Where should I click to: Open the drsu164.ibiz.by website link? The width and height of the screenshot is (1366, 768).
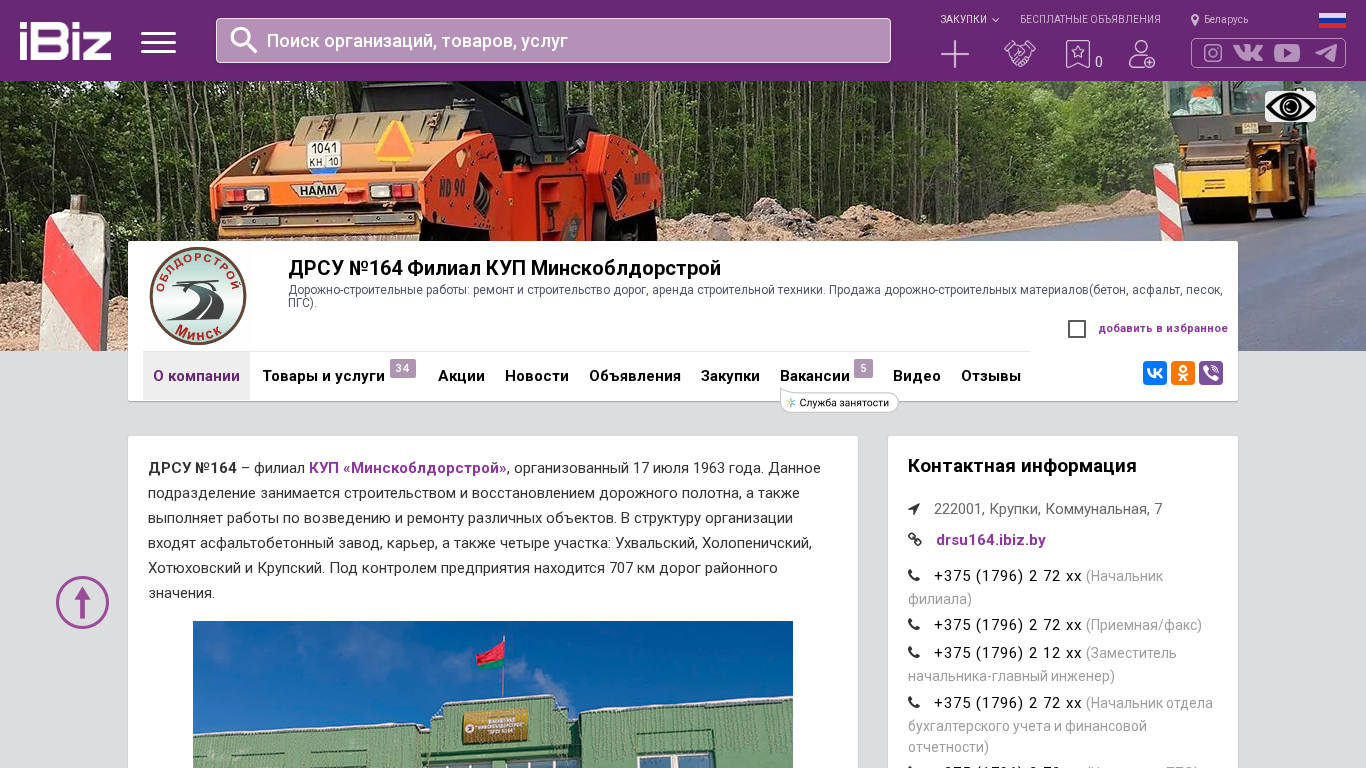991,540
